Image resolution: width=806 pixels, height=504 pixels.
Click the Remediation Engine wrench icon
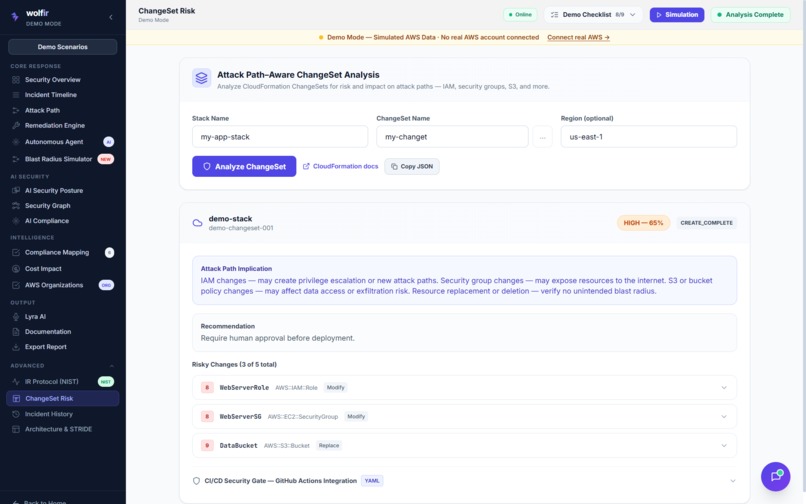pos(16,125)
